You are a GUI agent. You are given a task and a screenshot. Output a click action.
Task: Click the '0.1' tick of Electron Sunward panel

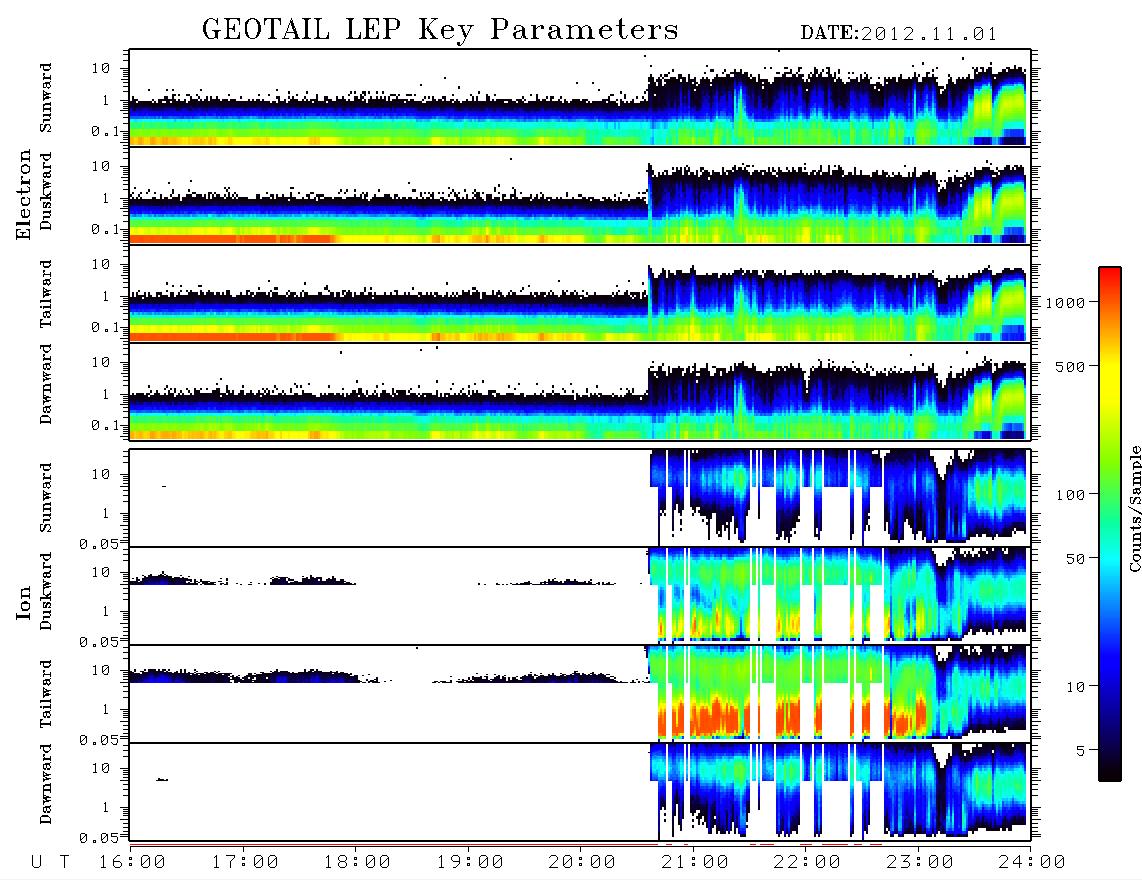(x=105, y=131)
